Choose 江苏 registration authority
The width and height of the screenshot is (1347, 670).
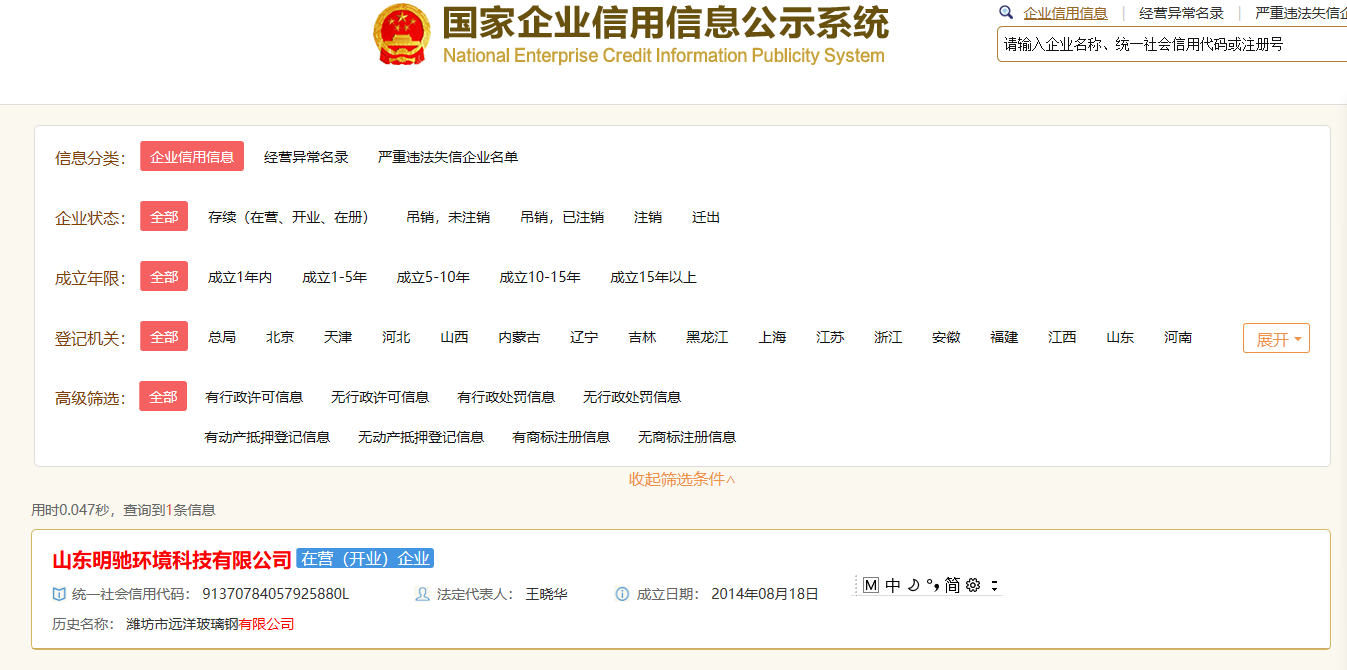(x=830, y=337)
